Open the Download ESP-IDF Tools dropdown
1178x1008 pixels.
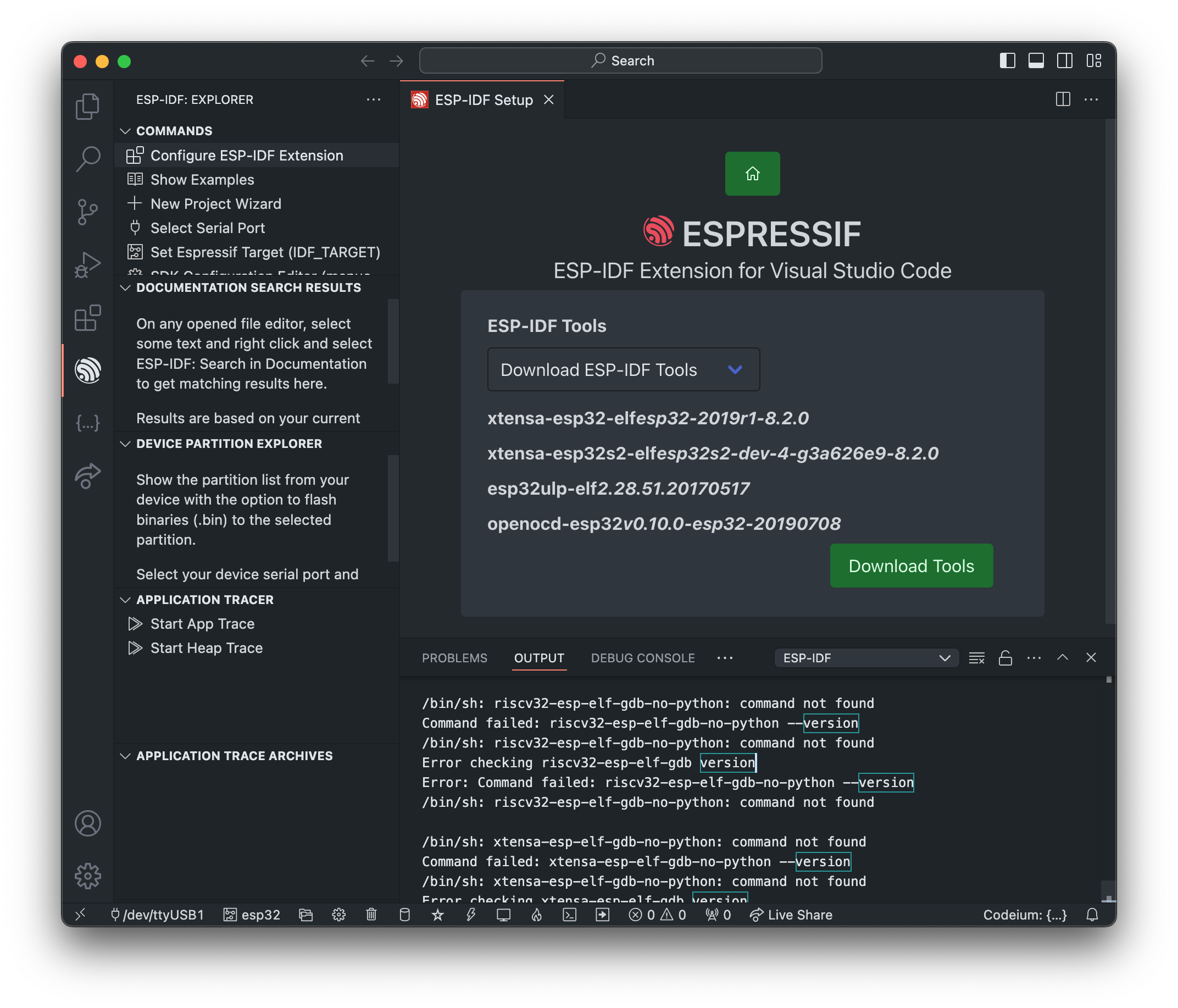(624, 369)
